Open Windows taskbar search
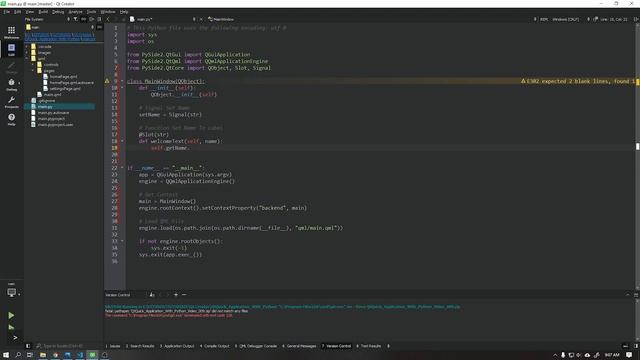The image size is (640, 360). tap(18, 355)
